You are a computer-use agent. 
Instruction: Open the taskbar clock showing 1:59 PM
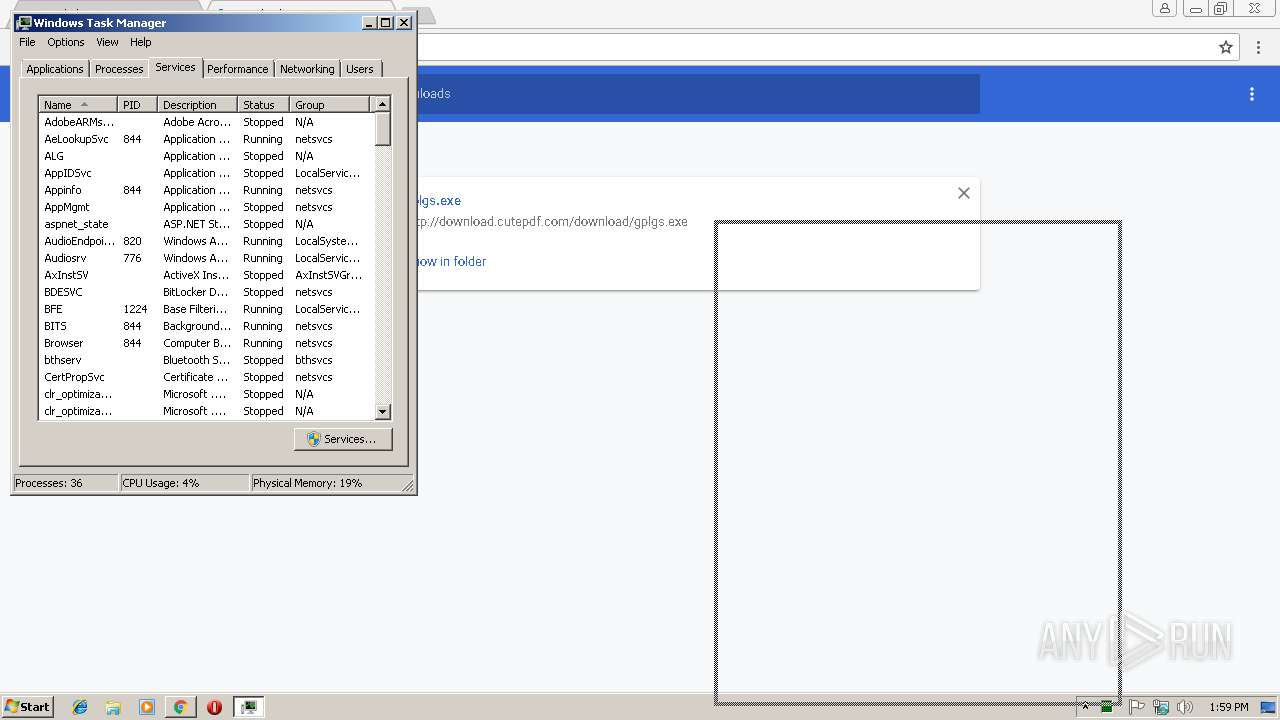1228,707
